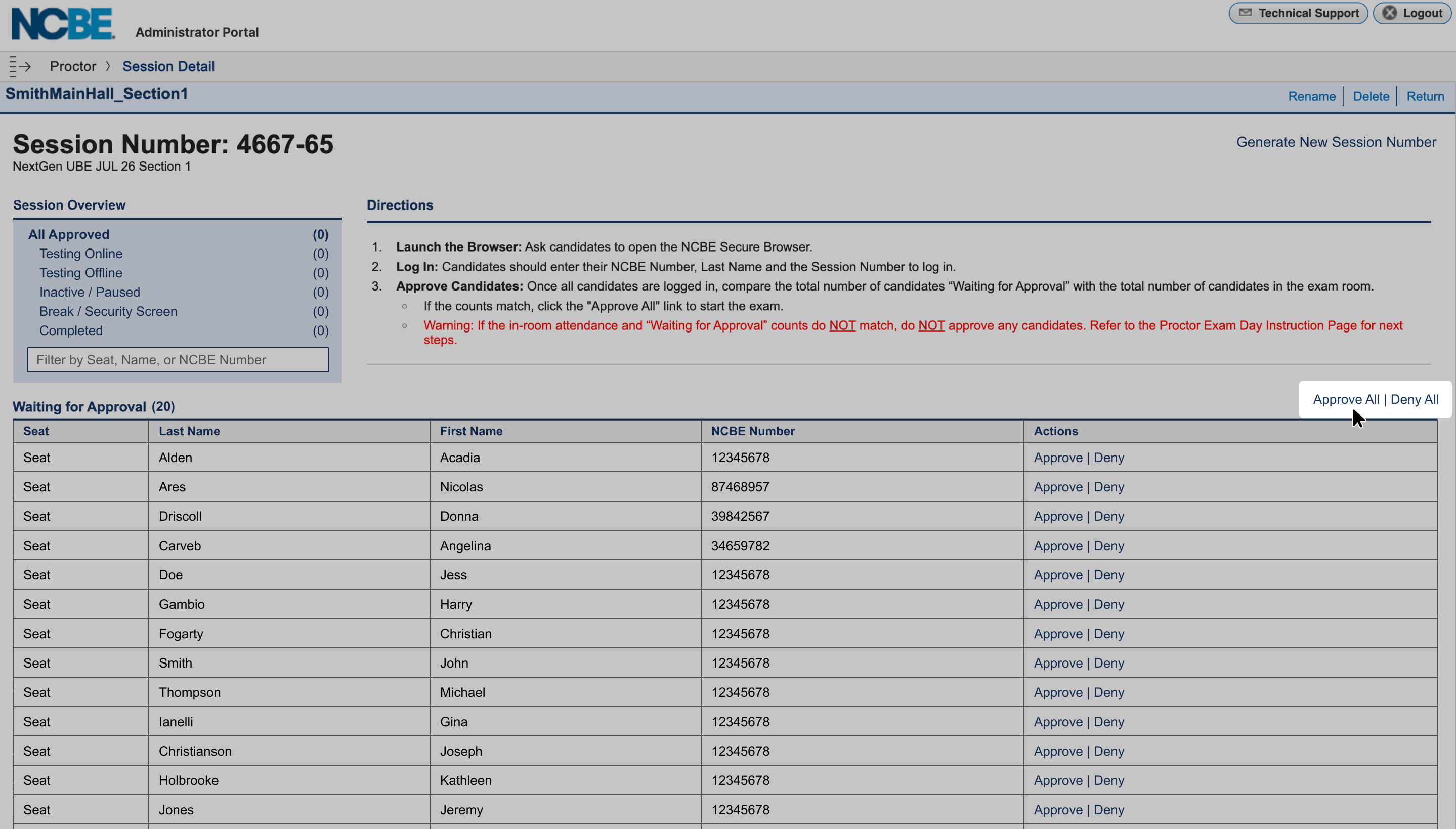Rename the SmithMainHall_Section1 session
The image size is (1456, 829).
pos(1311,96)
